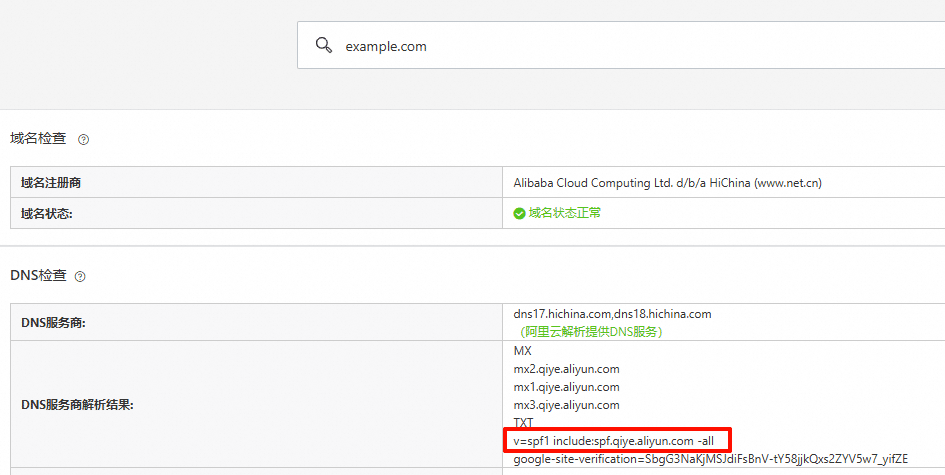The image size is (945, 475).
Task: Click the highlighted v=spf1 SPF record
Action: tap(613, 441)
